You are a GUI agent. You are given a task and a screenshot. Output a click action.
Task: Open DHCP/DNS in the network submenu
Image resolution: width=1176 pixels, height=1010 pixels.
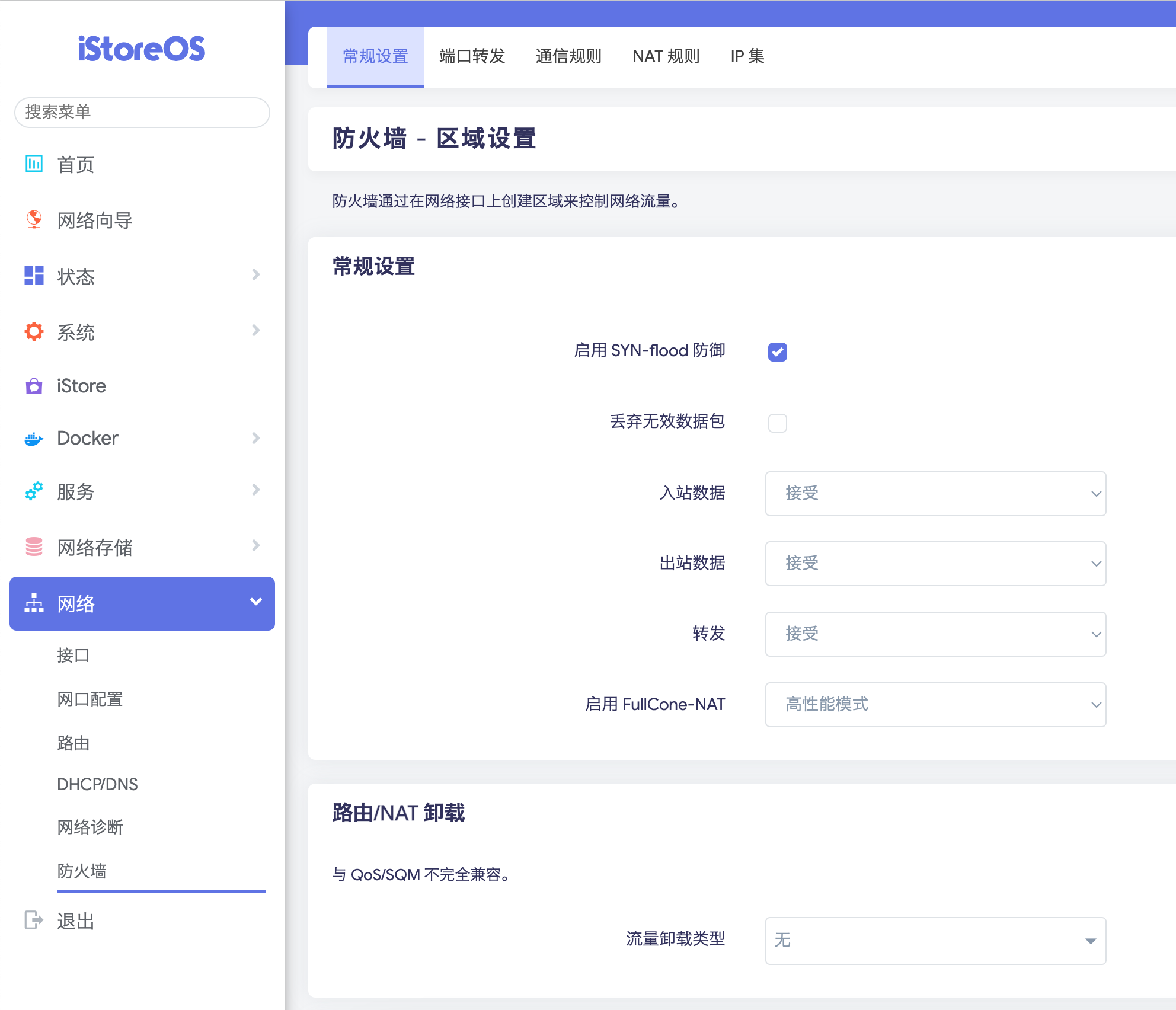click(x=97, y=784)
